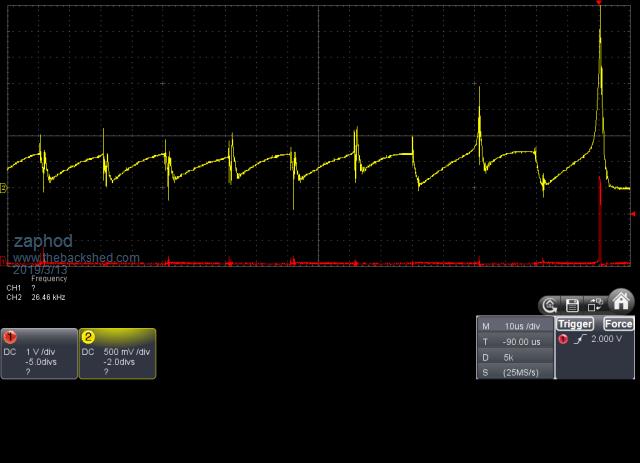
Task: Click the circular arrow home-reset icon
Action: click(549, 305)
